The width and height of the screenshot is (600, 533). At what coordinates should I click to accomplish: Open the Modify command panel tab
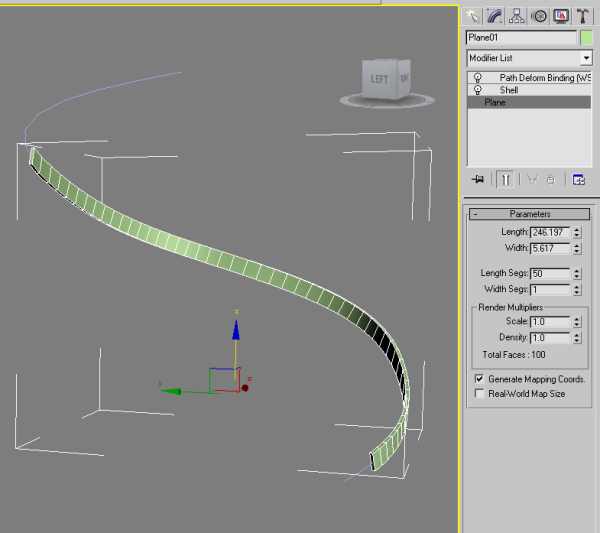pyautogui.click(x=495, y=16)
